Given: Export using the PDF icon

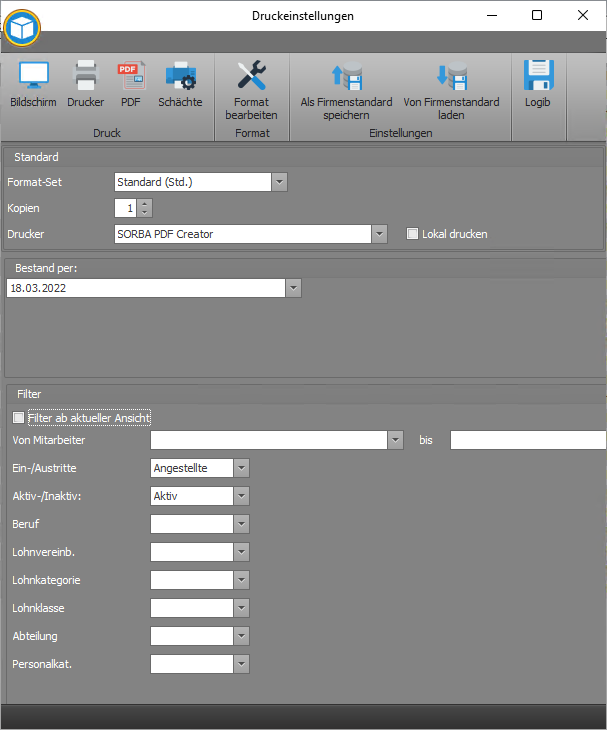Looking at the screenshot, I should pos(131,78).
